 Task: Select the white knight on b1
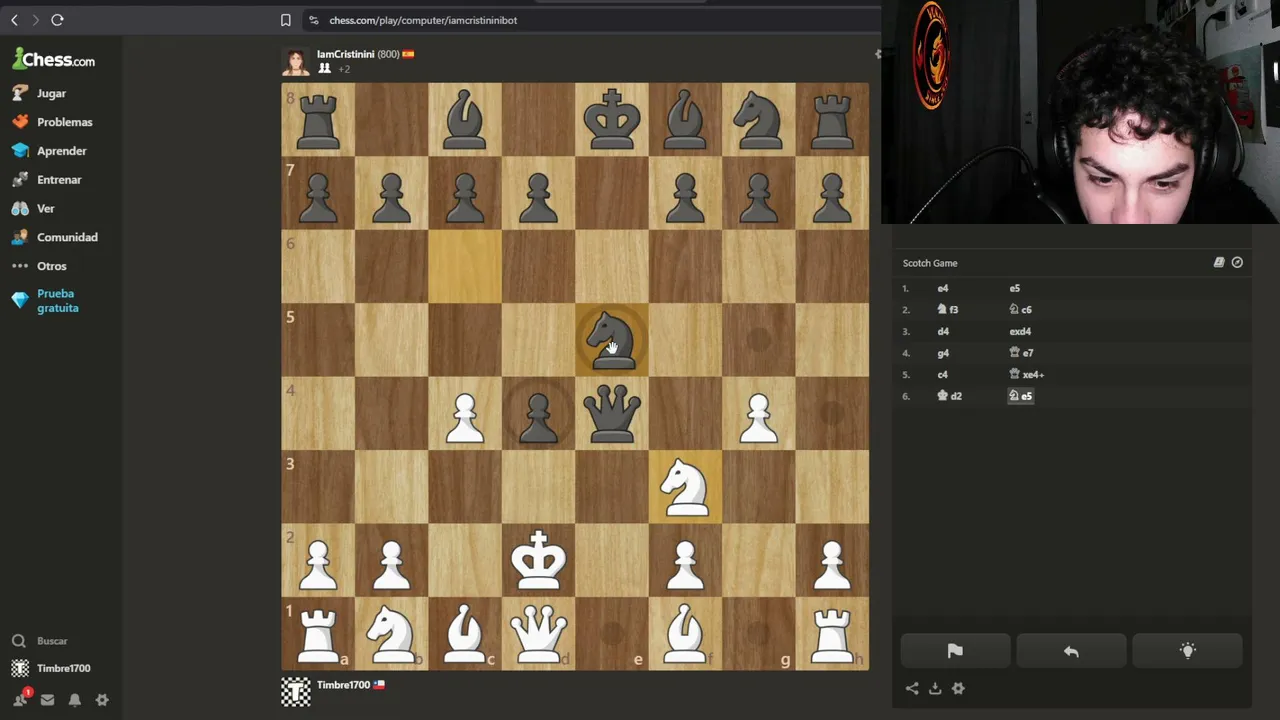pyautogui.click(x=391, y=634)
